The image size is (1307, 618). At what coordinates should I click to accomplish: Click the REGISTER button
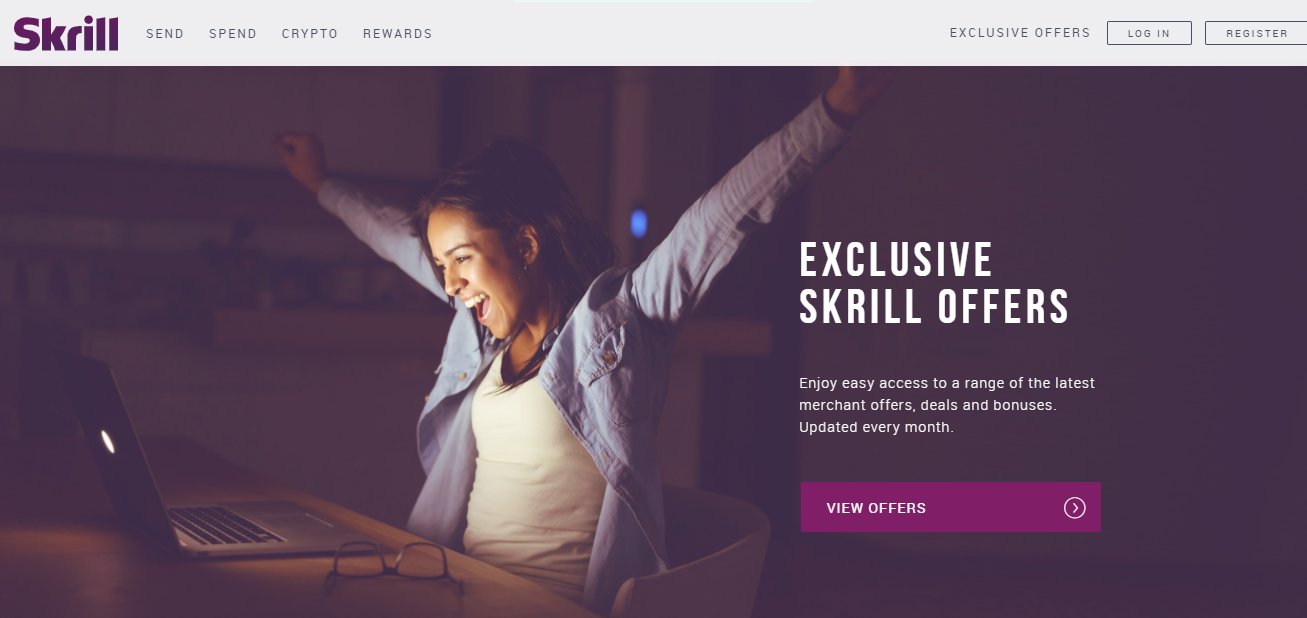(x=1256, y=33)
